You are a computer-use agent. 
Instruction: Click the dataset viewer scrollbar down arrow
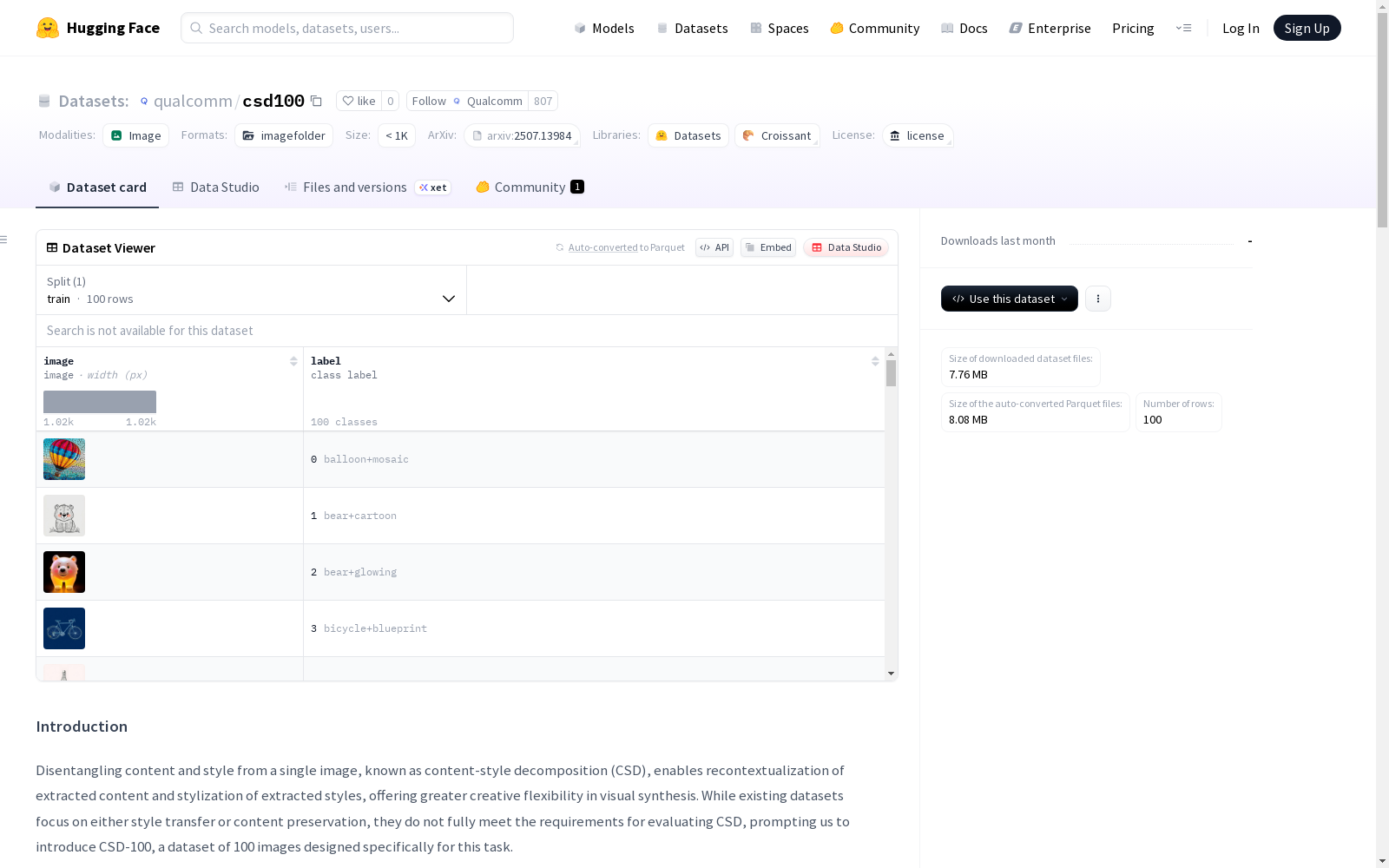[891, 674]
